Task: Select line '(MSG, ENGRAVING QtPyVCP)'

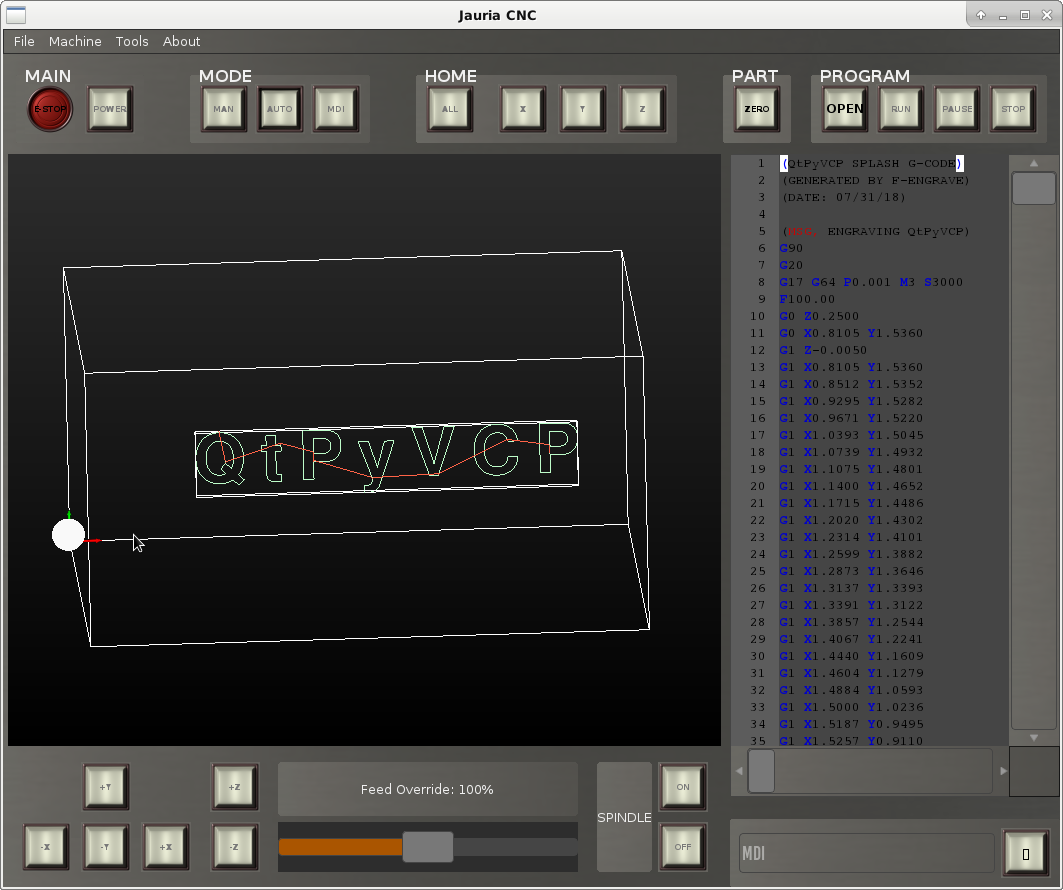Action: (x=875, y=231)
